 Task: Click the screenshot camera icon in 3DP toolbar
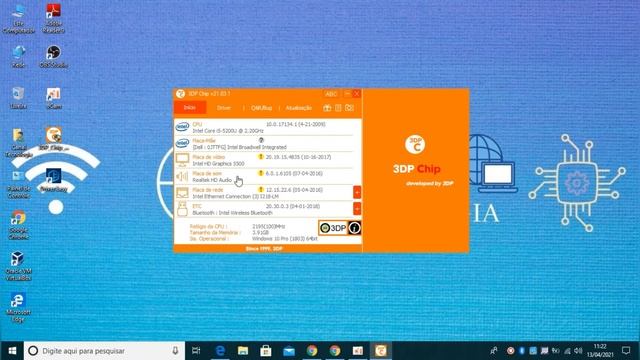click(349, 108)
